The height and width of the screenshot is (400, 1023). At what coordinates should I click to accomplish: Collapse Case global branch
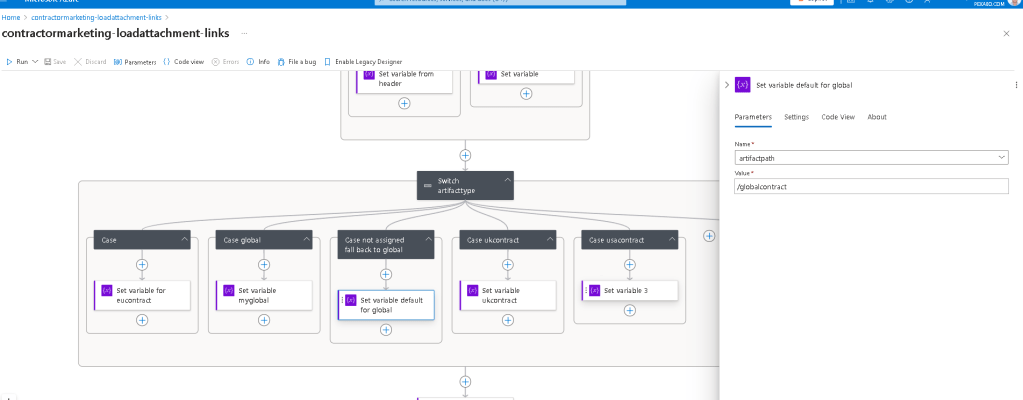tap(307, 239)
